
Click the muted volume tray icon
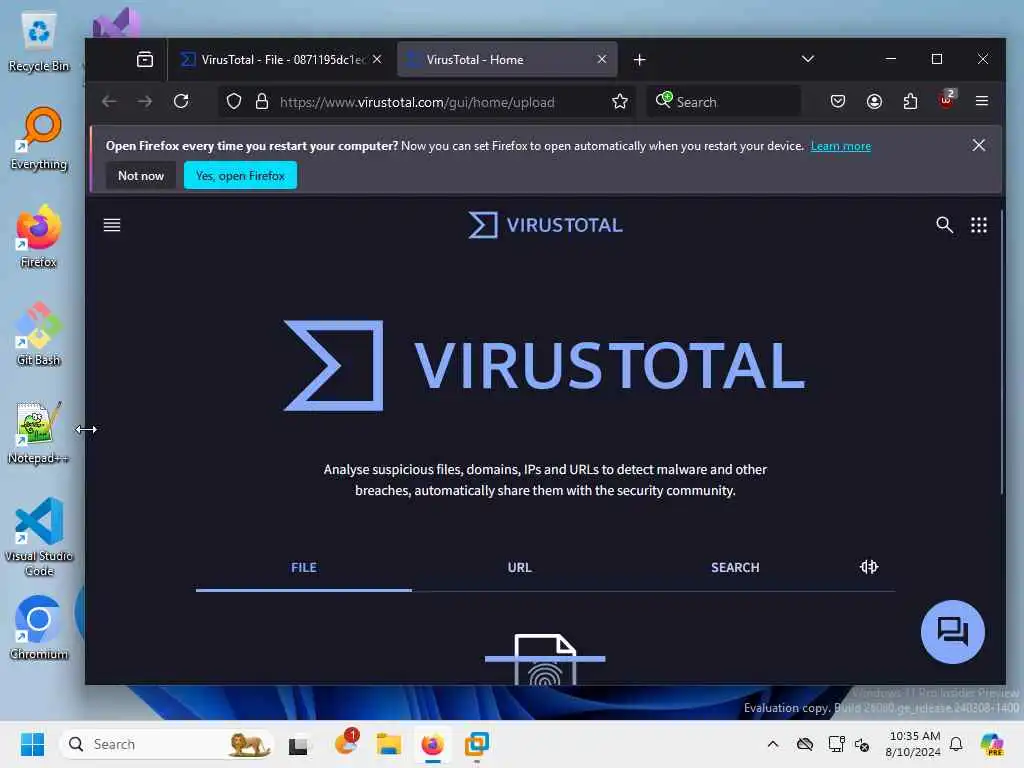point(862,744)
